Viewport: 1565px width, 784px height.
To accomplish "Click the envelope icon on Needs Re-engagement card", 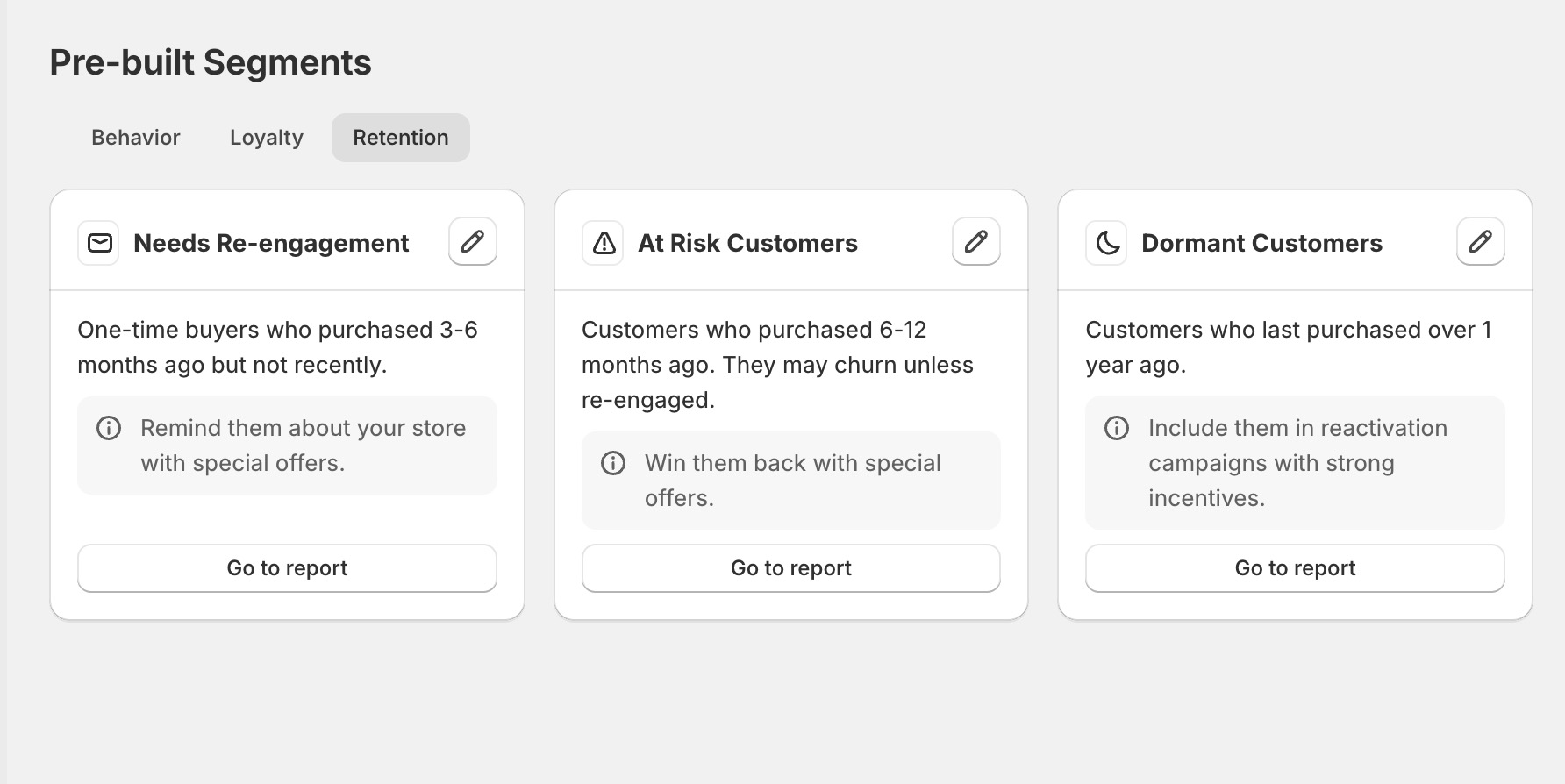I will [x=98, y=243].
